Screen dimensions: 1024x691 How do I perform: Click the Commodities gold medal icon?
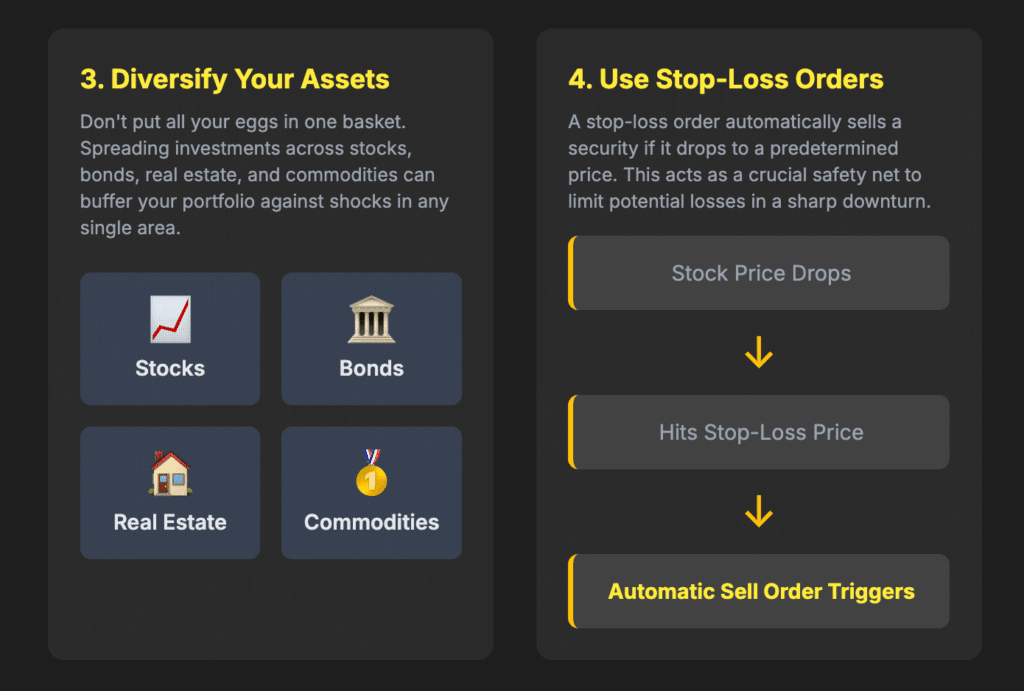click(371, 472)
